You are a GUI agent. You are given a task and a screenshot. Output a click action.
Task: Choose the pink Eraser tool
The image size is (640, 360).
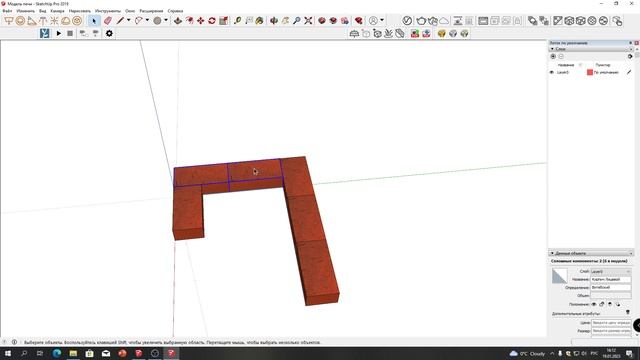tap(108, 20)
